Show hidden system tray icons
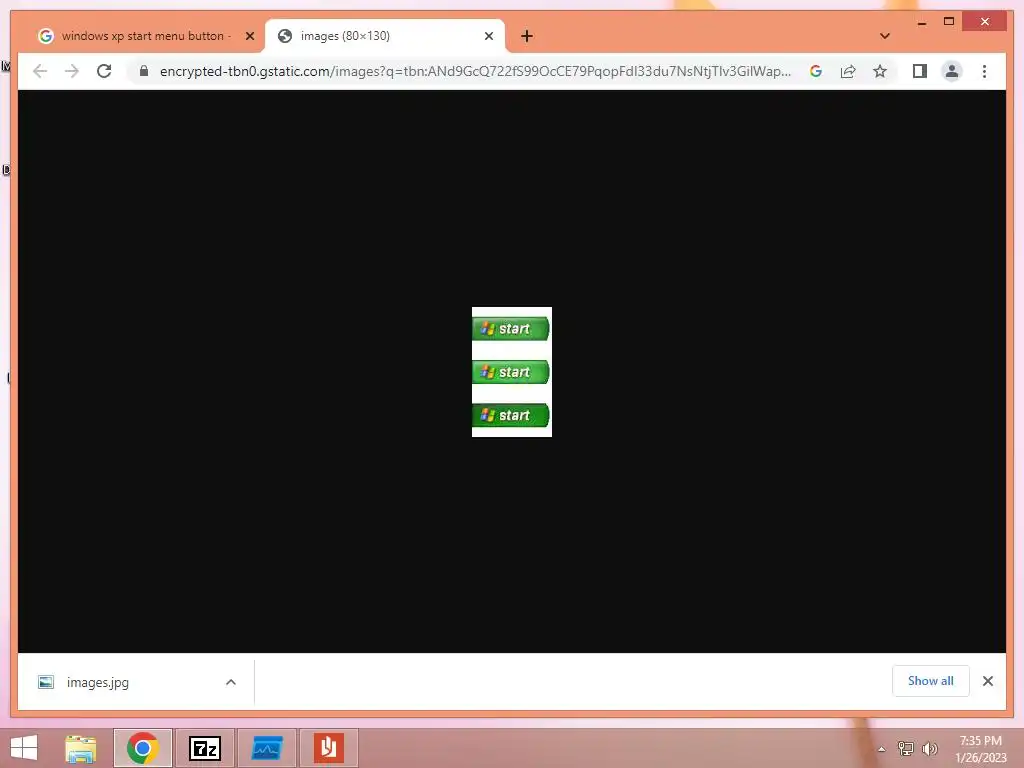1024x768 pixels. [881, 749]
